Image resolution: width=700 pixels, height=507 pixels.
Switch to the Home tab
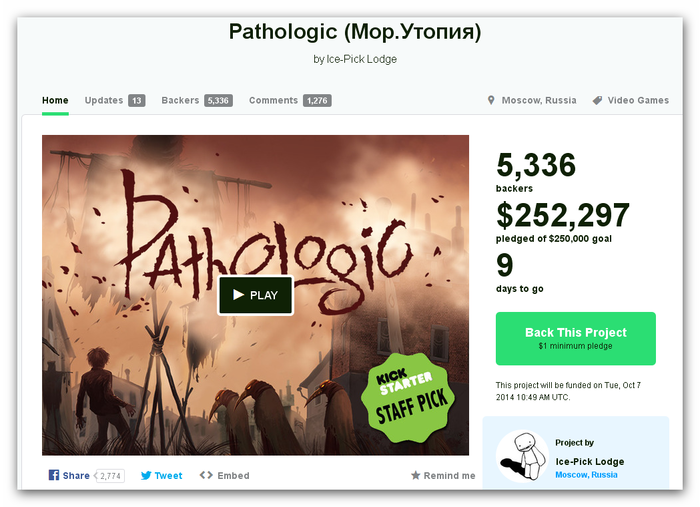(x=55, y=100)
